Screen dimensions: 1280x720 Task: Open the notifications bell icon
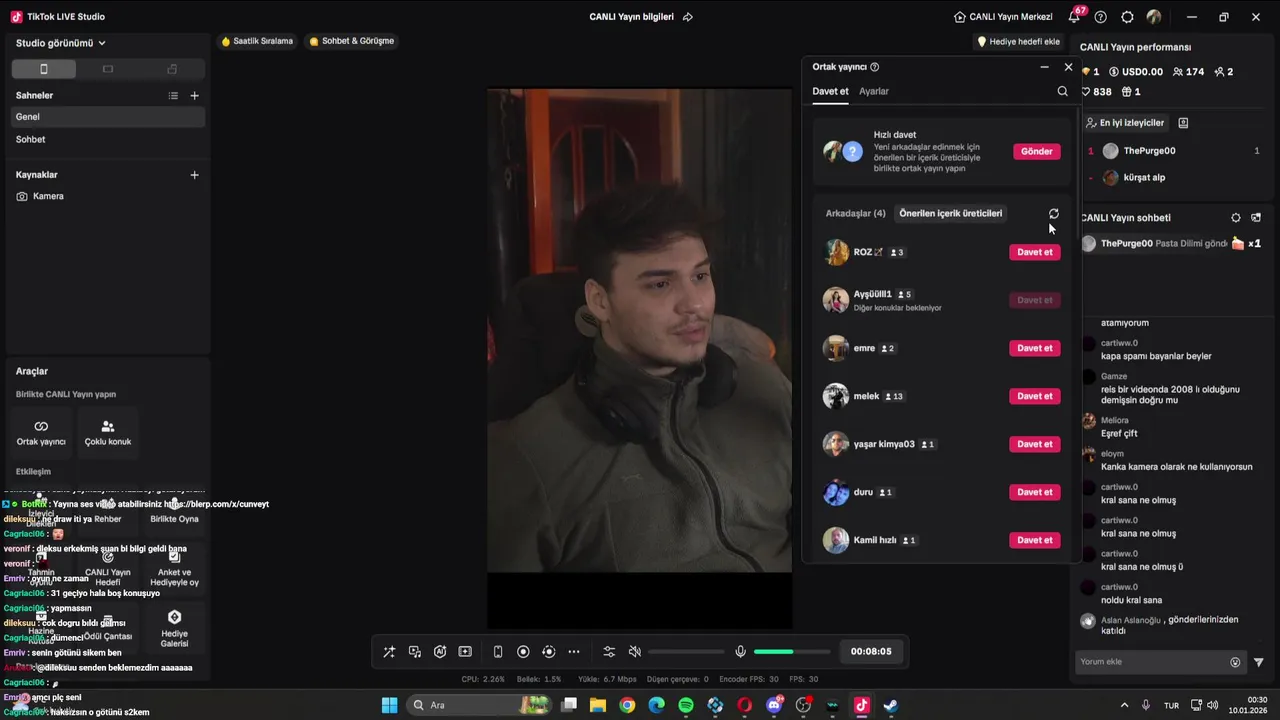pos(1074,17)
